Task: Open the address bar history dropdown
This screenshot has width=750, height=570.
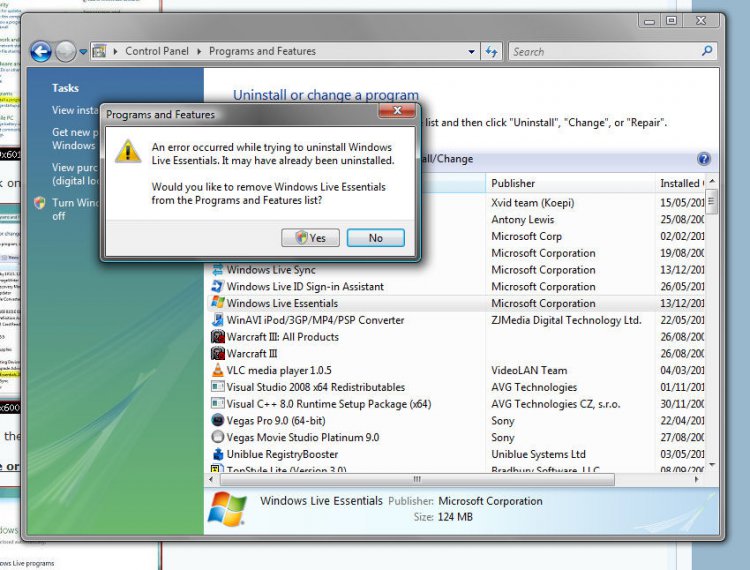Action: point(471,52)
